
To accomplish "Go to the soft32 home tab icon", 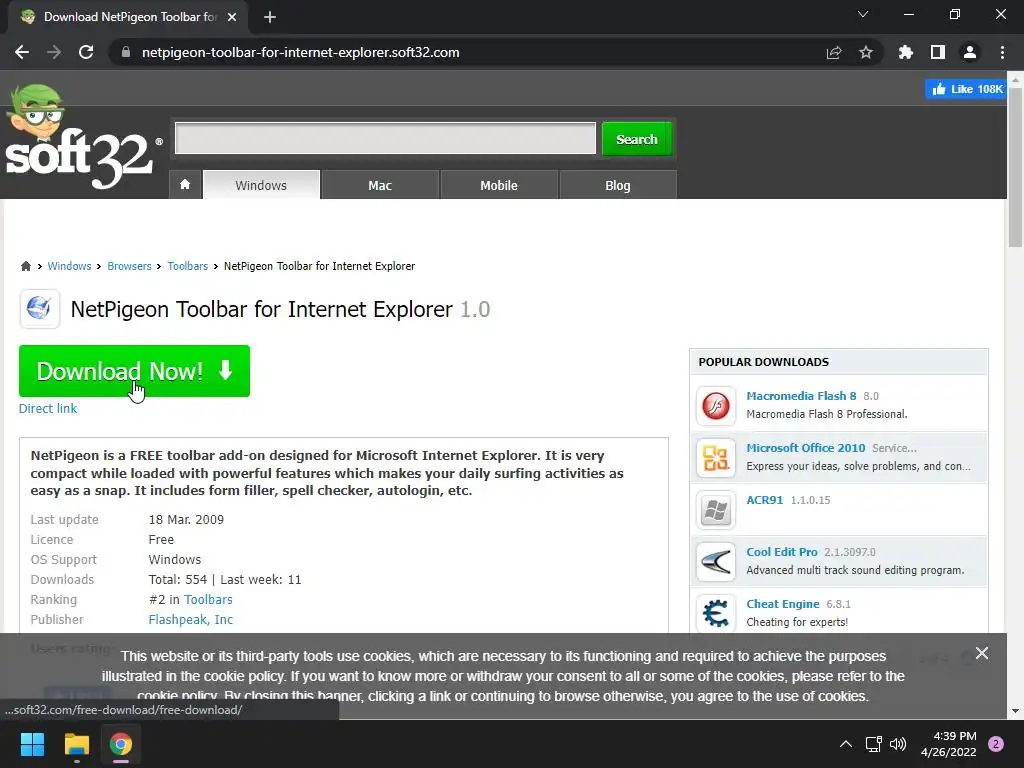I will coord(185,185).
